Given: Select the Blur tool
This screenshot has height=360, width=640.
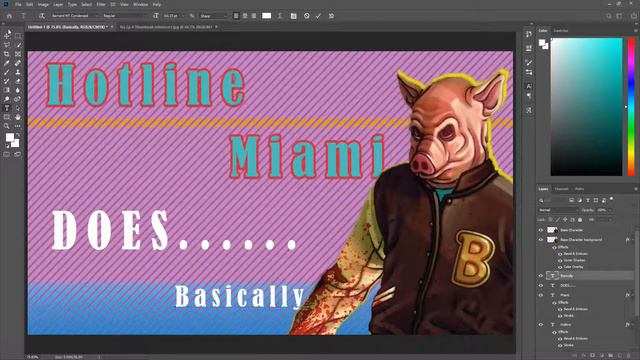Looking at the screenshot, I should click(x=18, y=90).
